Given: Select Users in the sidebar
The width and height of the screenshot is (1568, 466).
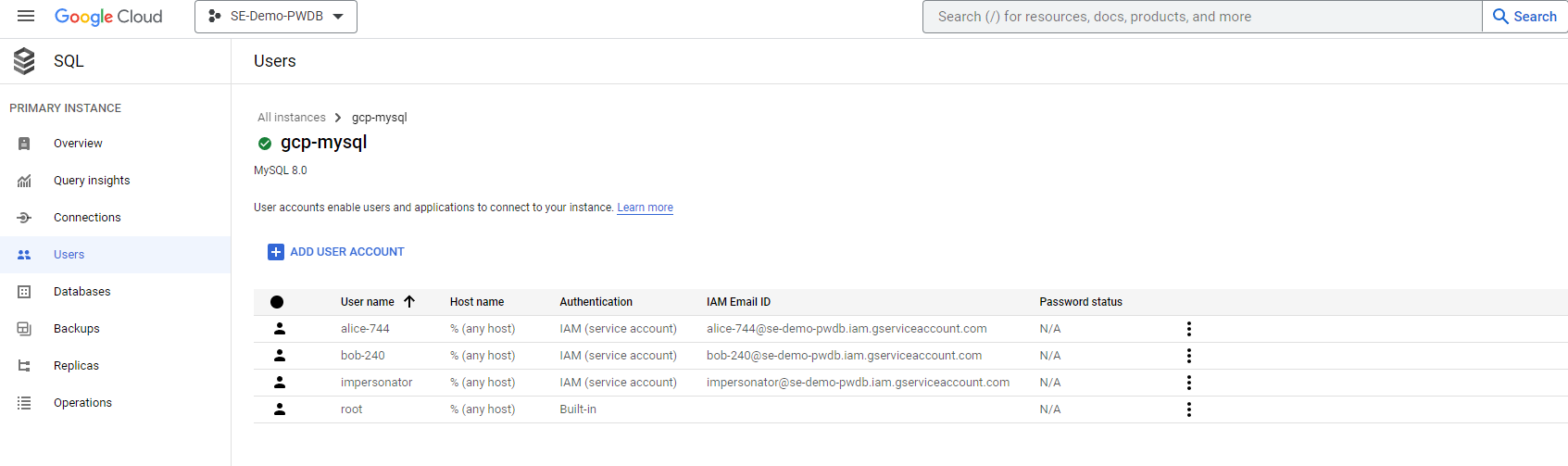Looking at the screenshot, I should tap(69, 255).
